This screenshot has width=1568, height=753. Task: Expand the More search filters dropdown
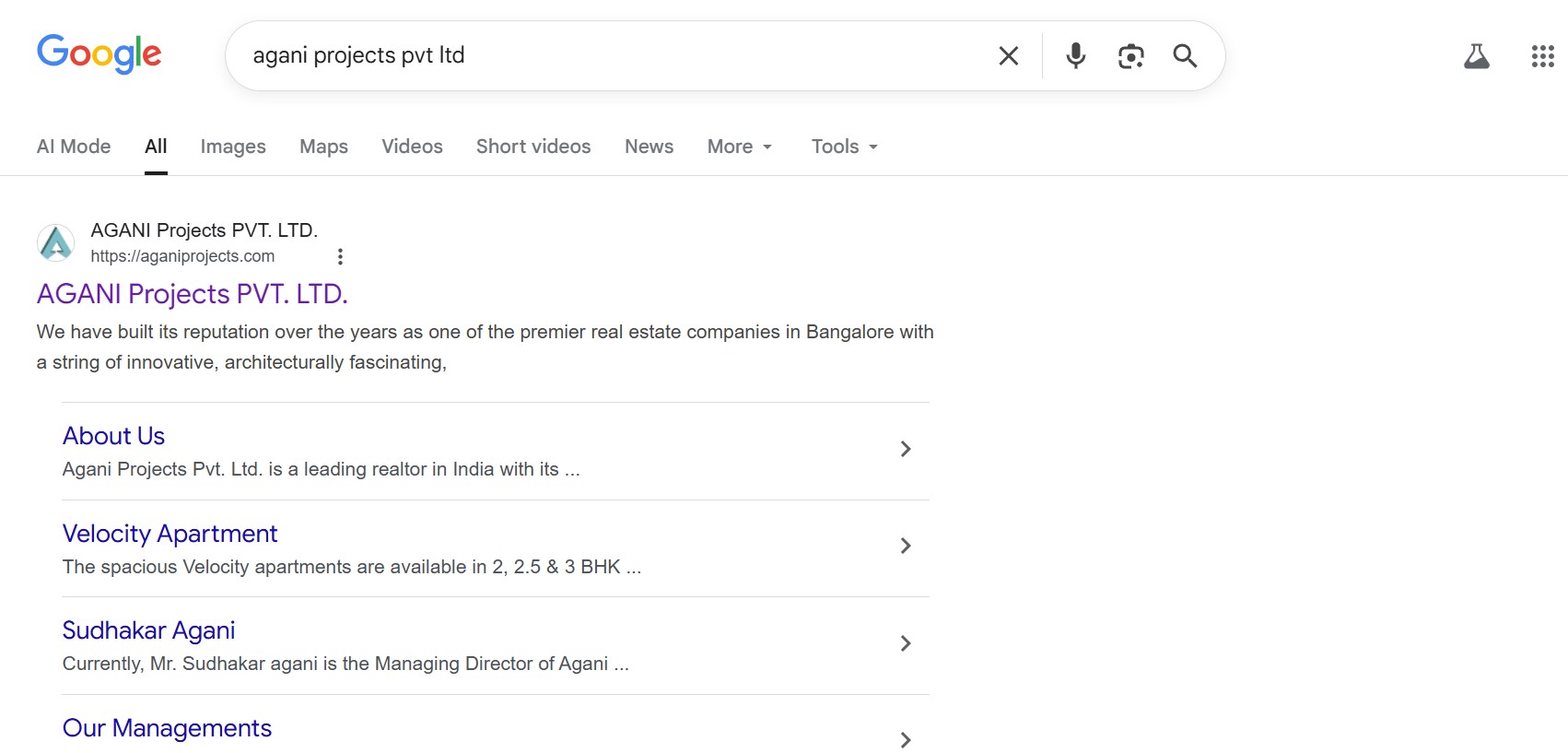(739, 147)
